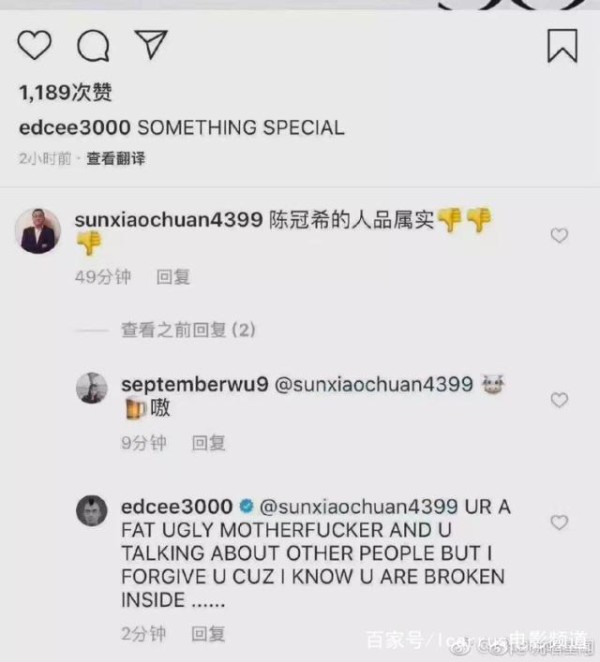Open septemberwu9's avatar

(92, 388)
